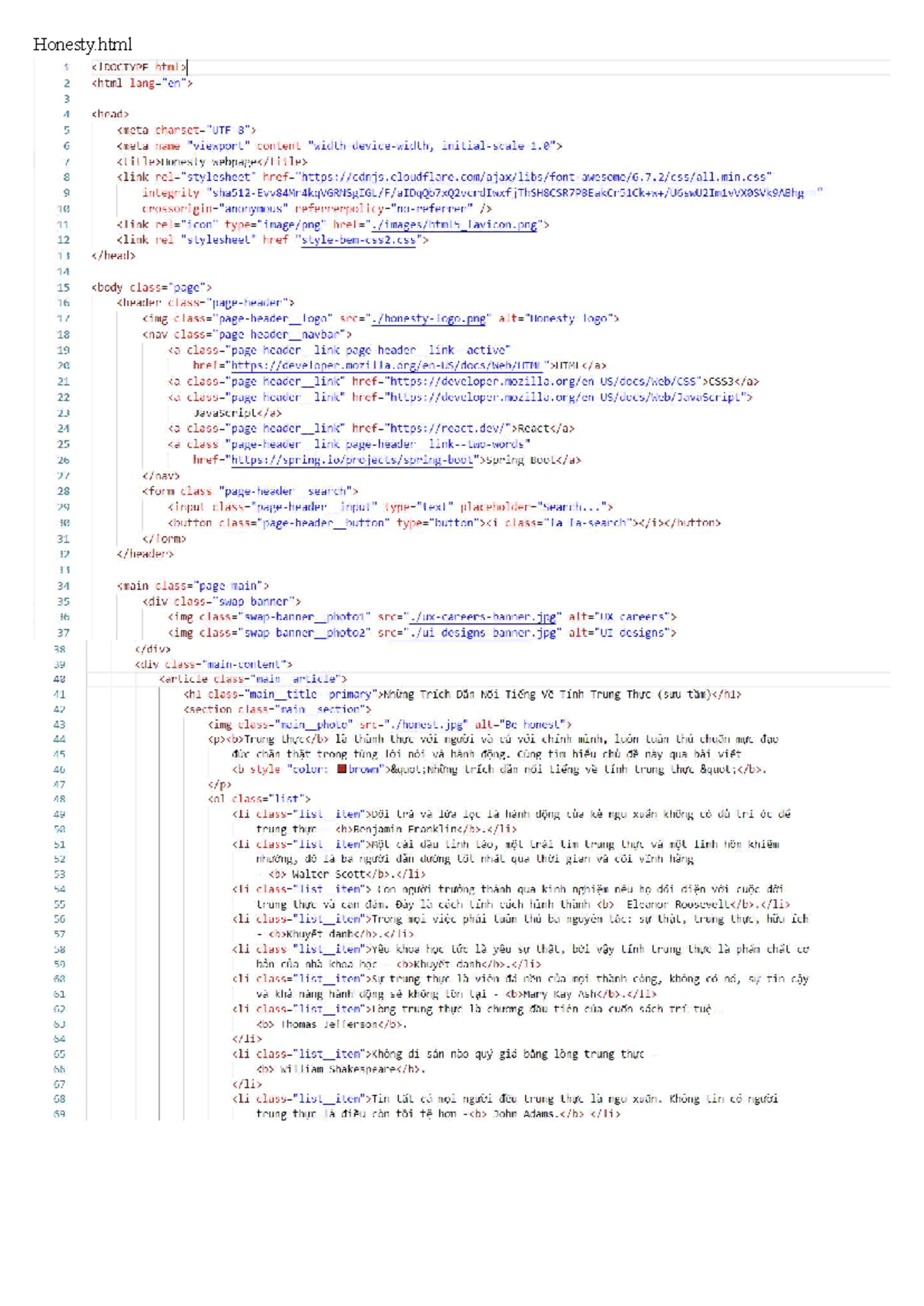This screenshot has height=1306, width=924.
Task: Click the button with fa-search icon line
Action: tap(444, 523)
